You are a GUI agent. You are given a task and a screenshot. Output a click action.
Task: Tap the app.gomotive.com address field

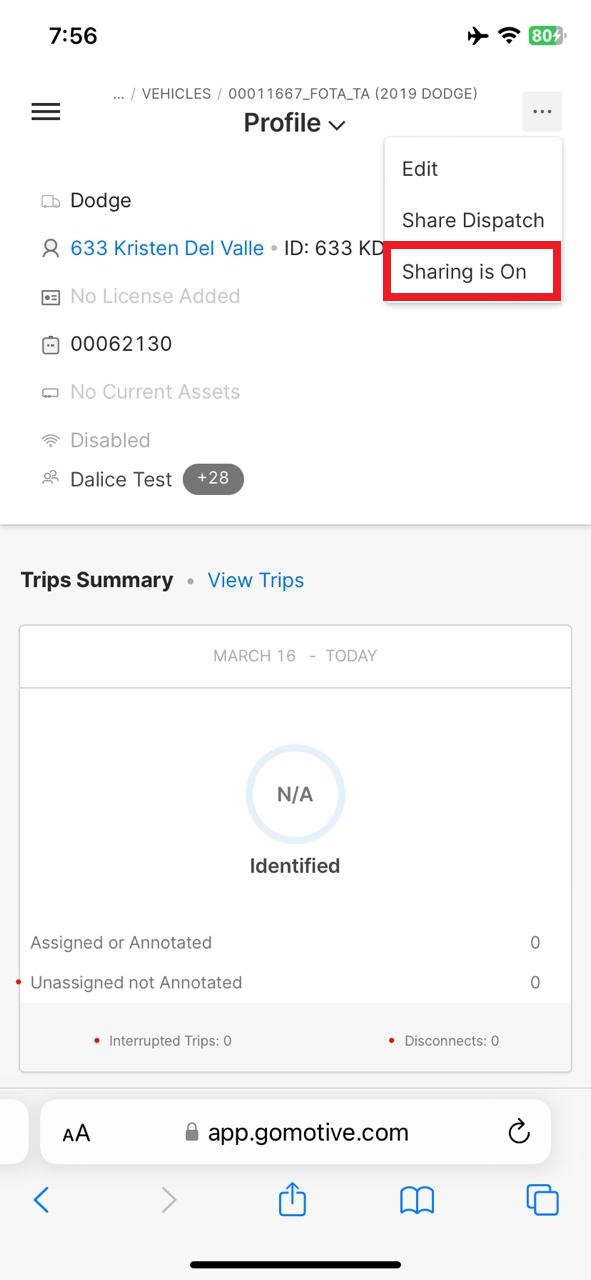point(296,1132)
